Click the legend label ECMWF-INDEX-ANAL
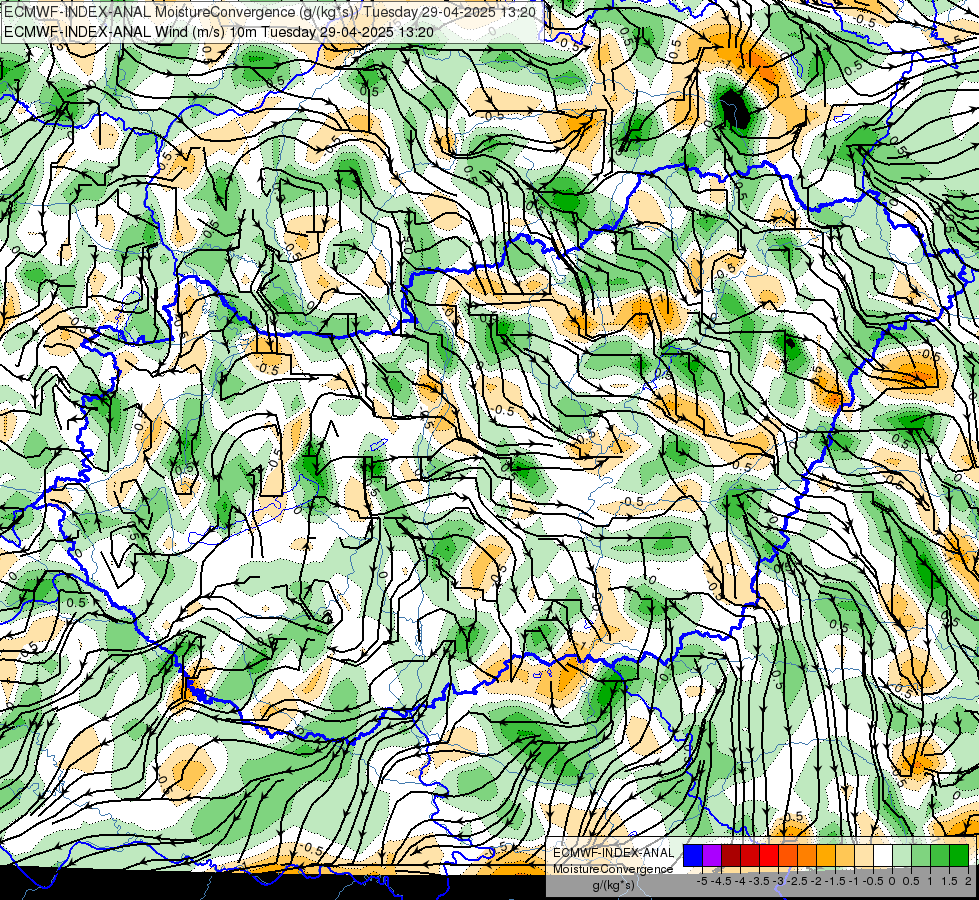The image size is (979, 900). point(614,853)
